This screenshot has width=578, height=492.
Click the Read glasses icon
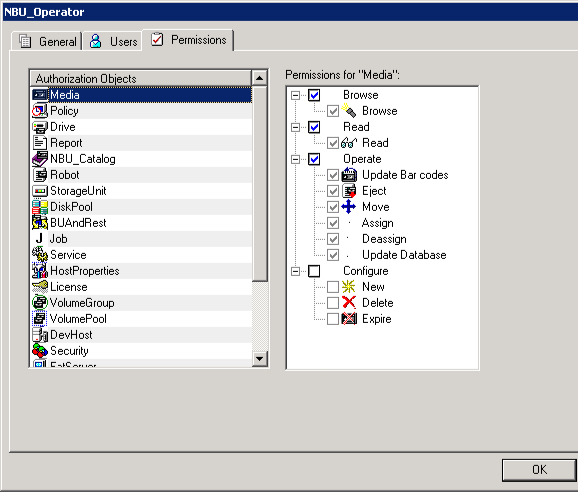[x=349, y=143]
